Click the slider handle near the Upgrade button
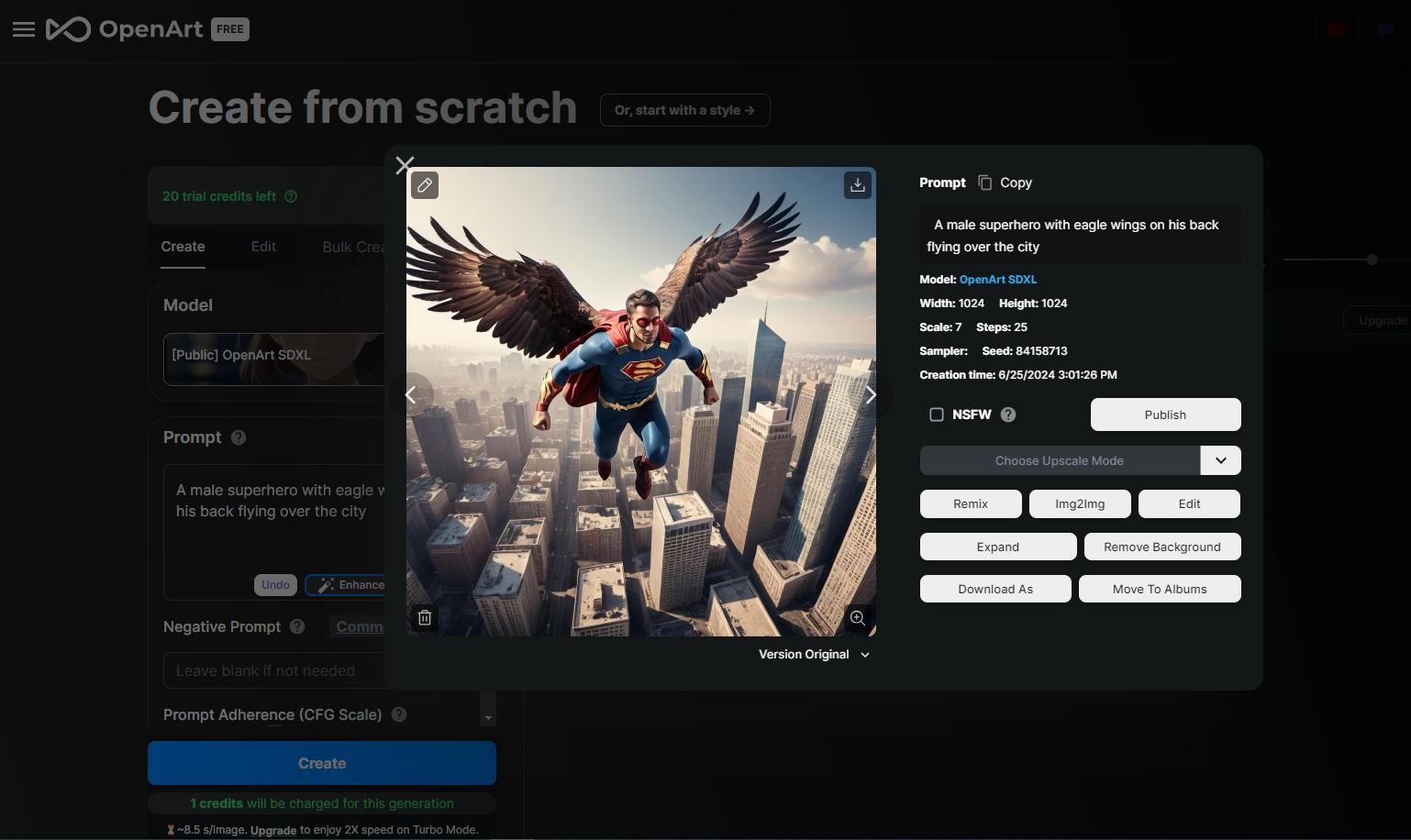 click(1372, 260)
